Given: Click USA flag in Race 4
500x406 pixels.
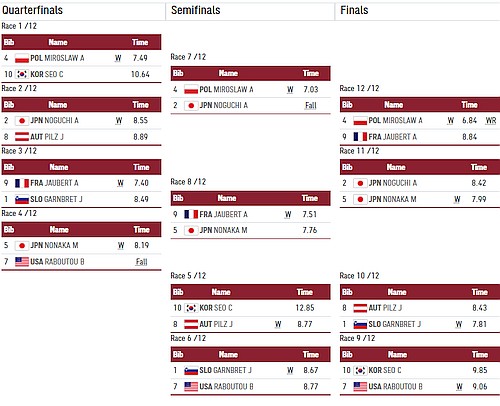Looking at the screenshot, I should (x=22, y=262).
